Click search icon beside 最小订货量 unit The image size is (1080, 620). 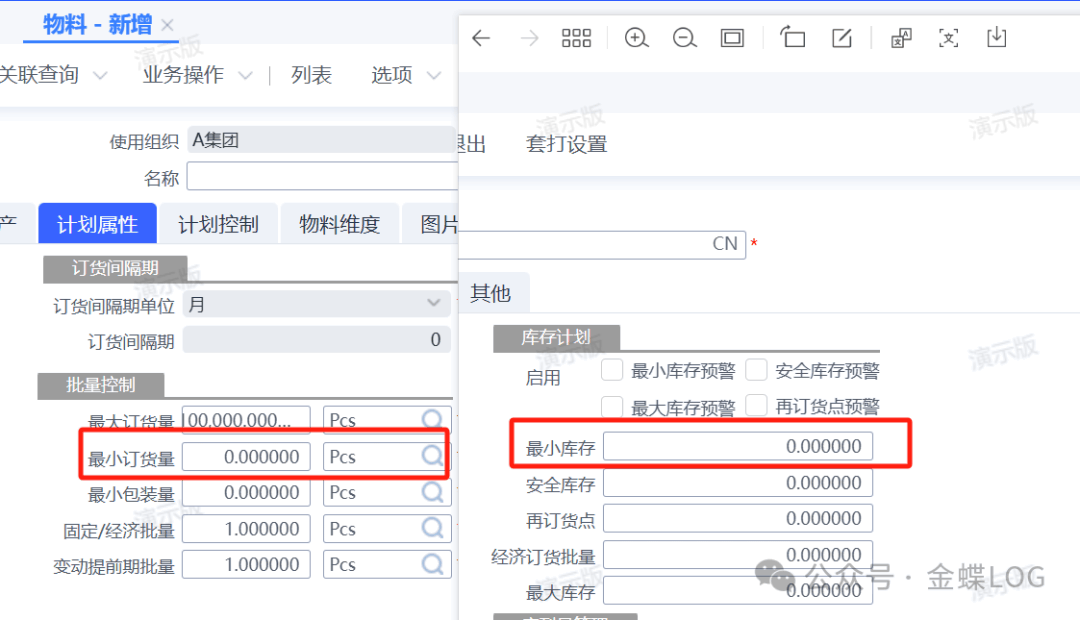point(432,456)
